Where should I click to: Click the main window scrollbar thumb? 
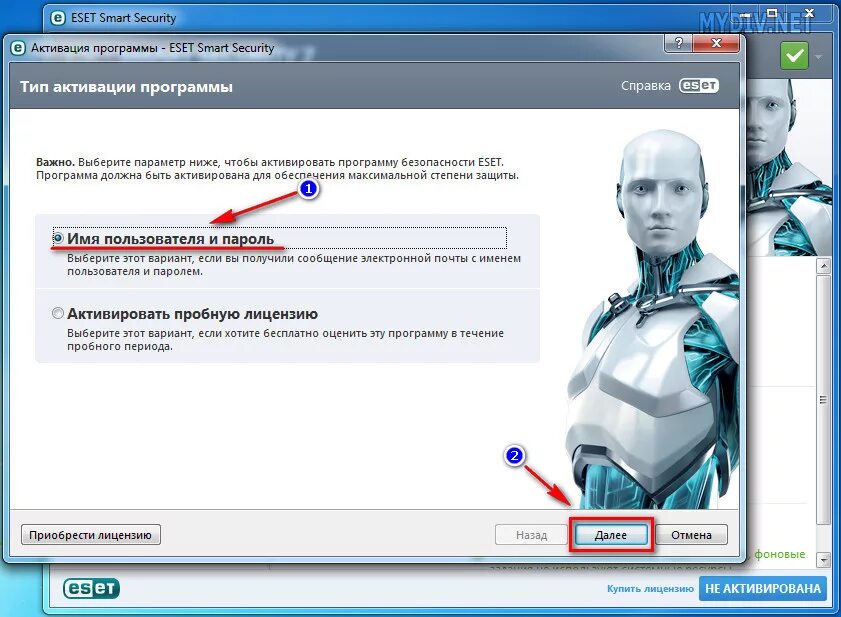pyautogui.click(x=823, y=400)
